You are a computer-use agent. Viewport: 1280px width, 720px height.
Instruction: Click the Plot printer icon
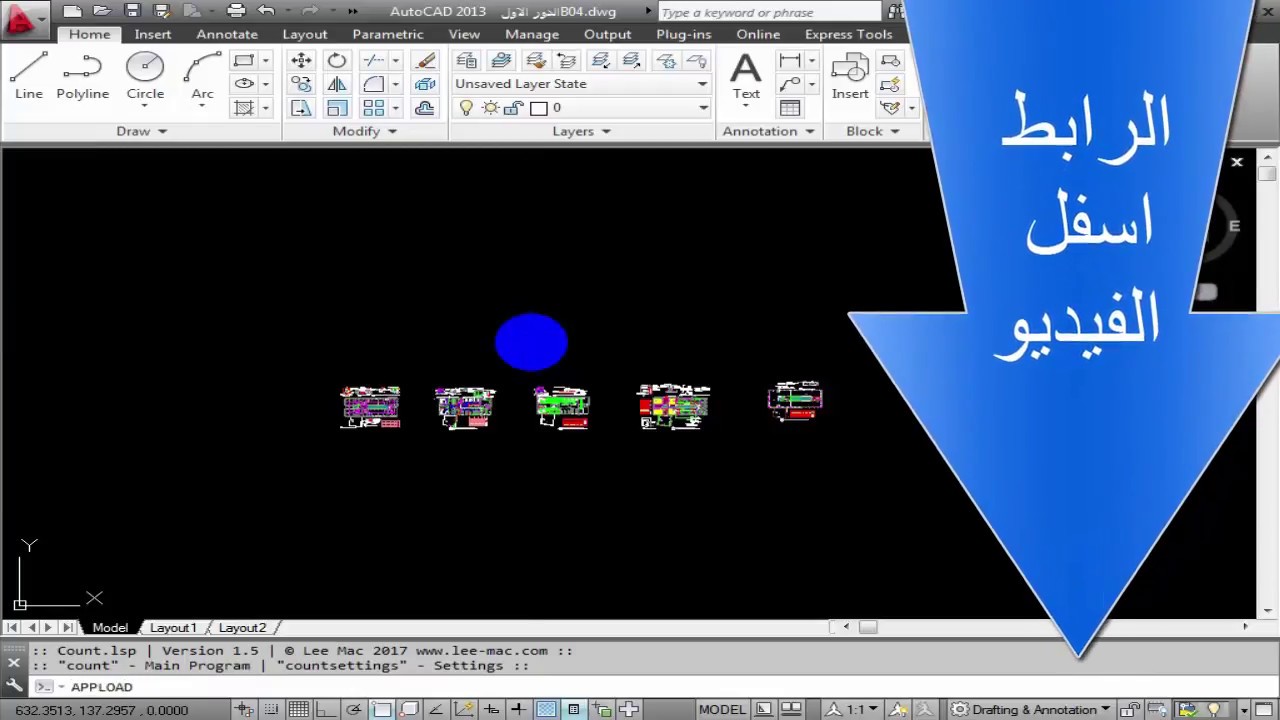click(236, 11)
